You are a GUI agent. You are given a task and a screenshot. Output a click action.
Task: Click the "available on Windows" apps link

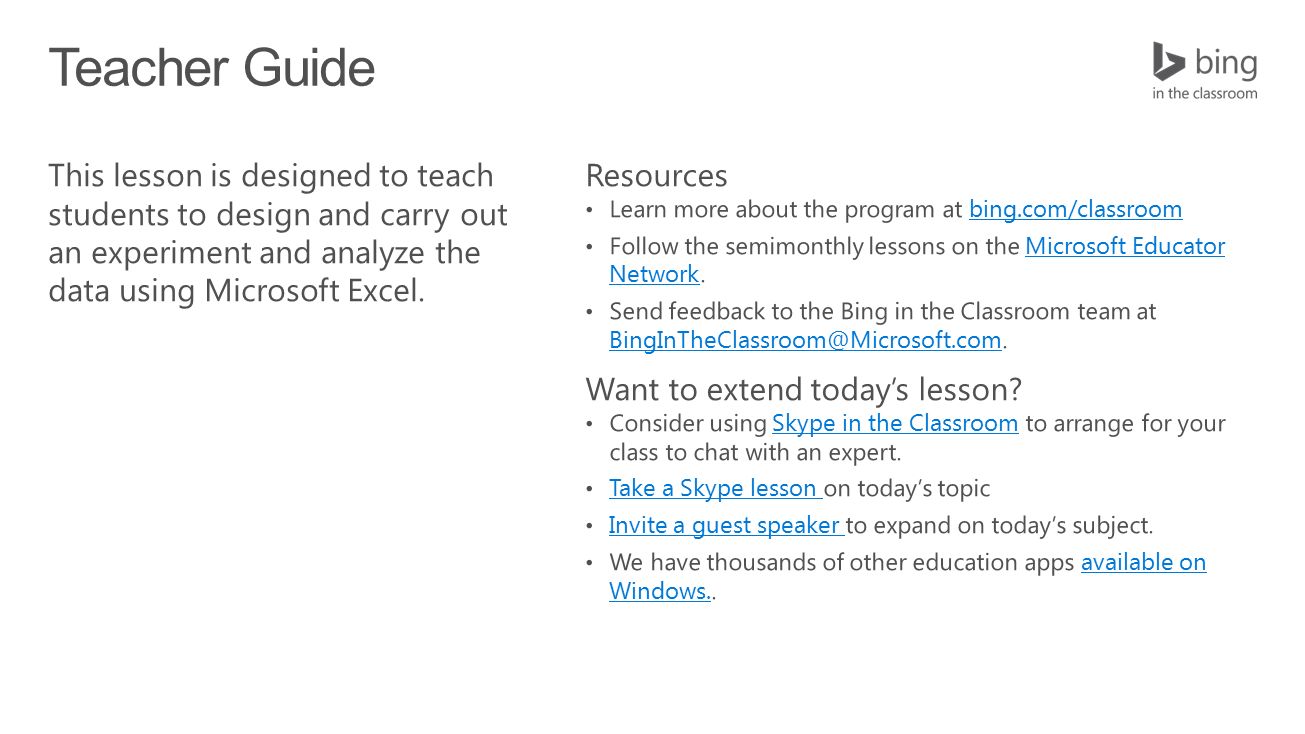click(x=1143, y=562)
